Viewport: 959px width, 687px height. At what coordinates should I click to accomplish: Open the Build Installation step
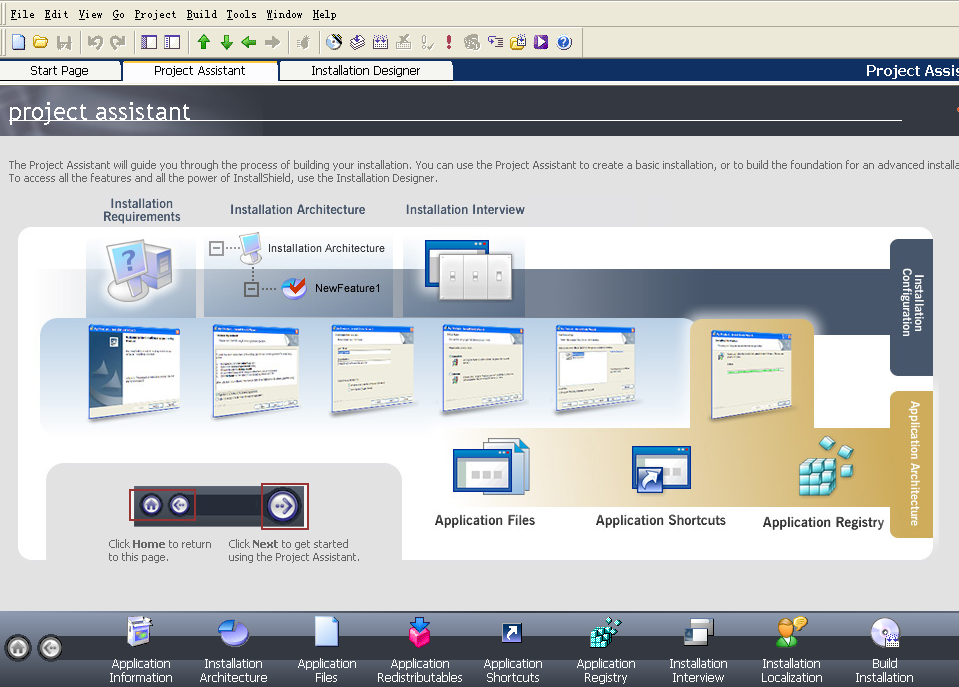point(884,650)
